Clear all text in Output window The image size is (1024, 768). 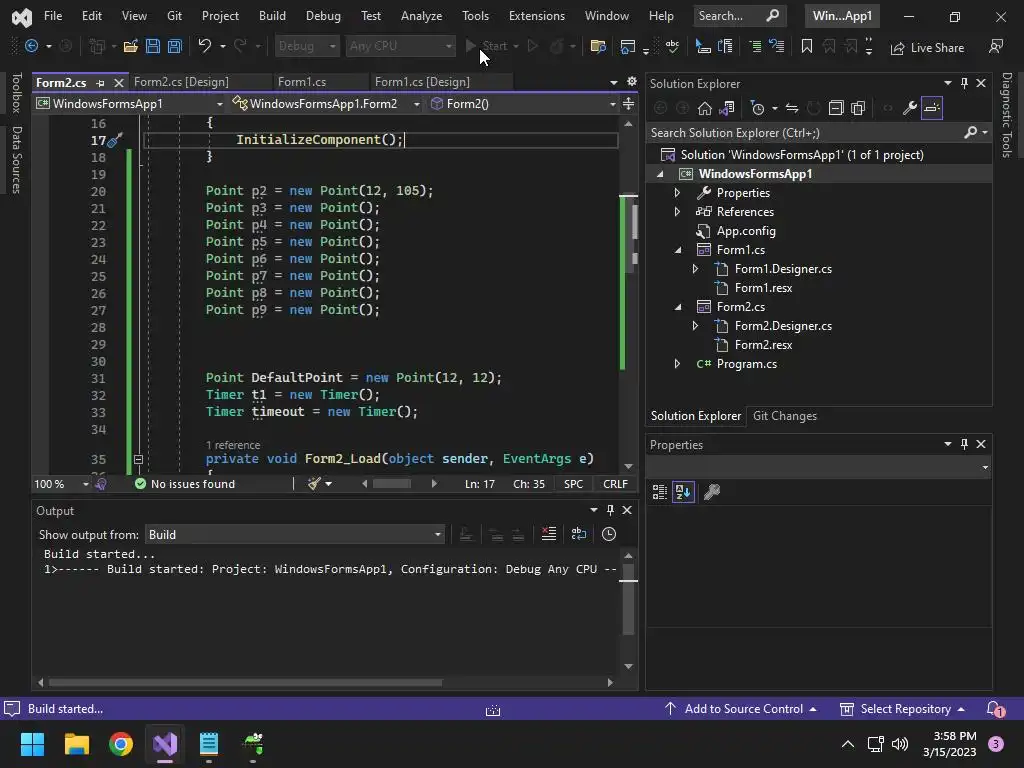coord(548,534)
